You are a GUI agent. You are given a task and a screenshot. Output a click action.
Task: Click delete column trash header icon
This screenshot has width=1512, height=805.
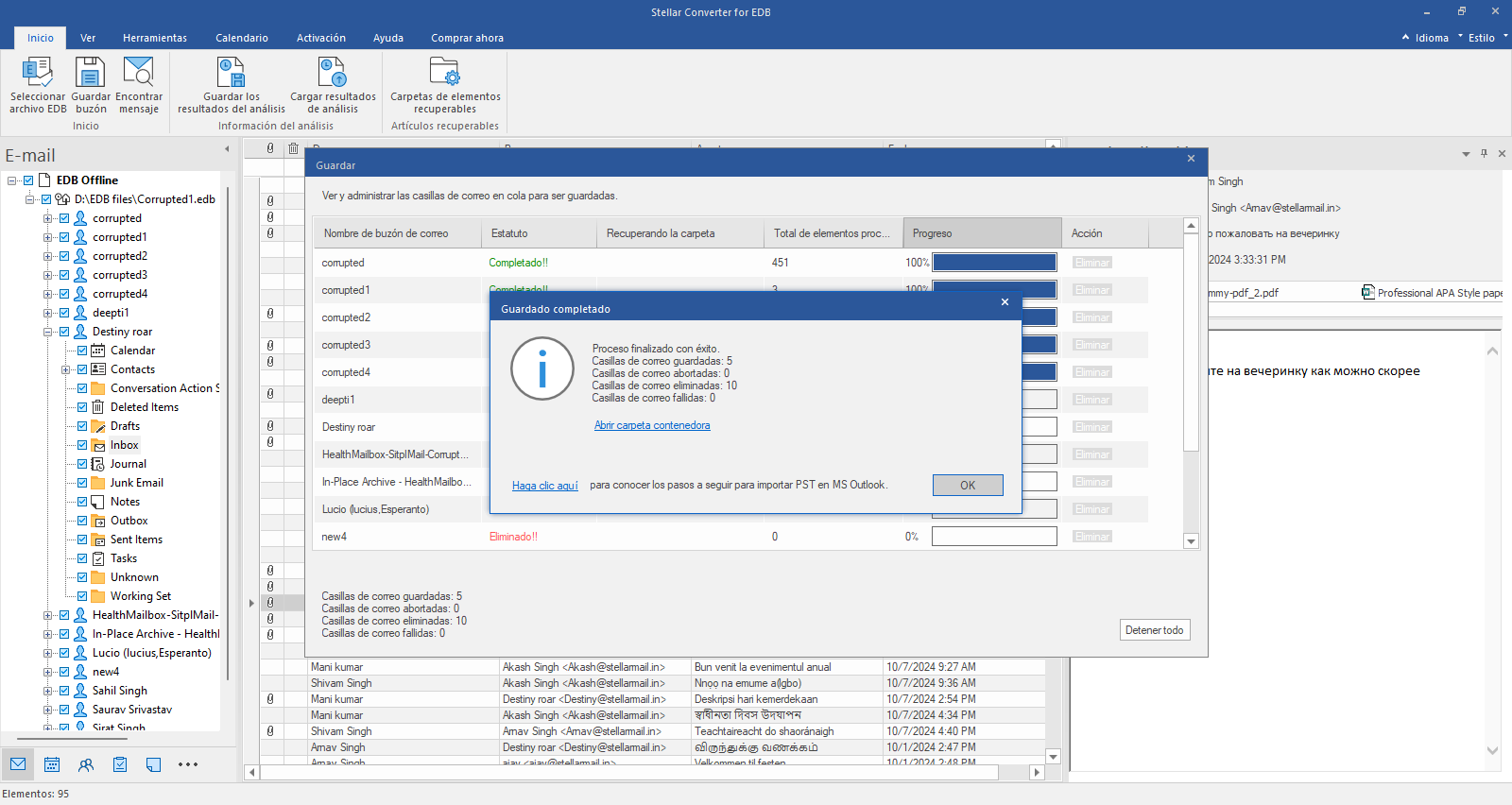point(294,148)
